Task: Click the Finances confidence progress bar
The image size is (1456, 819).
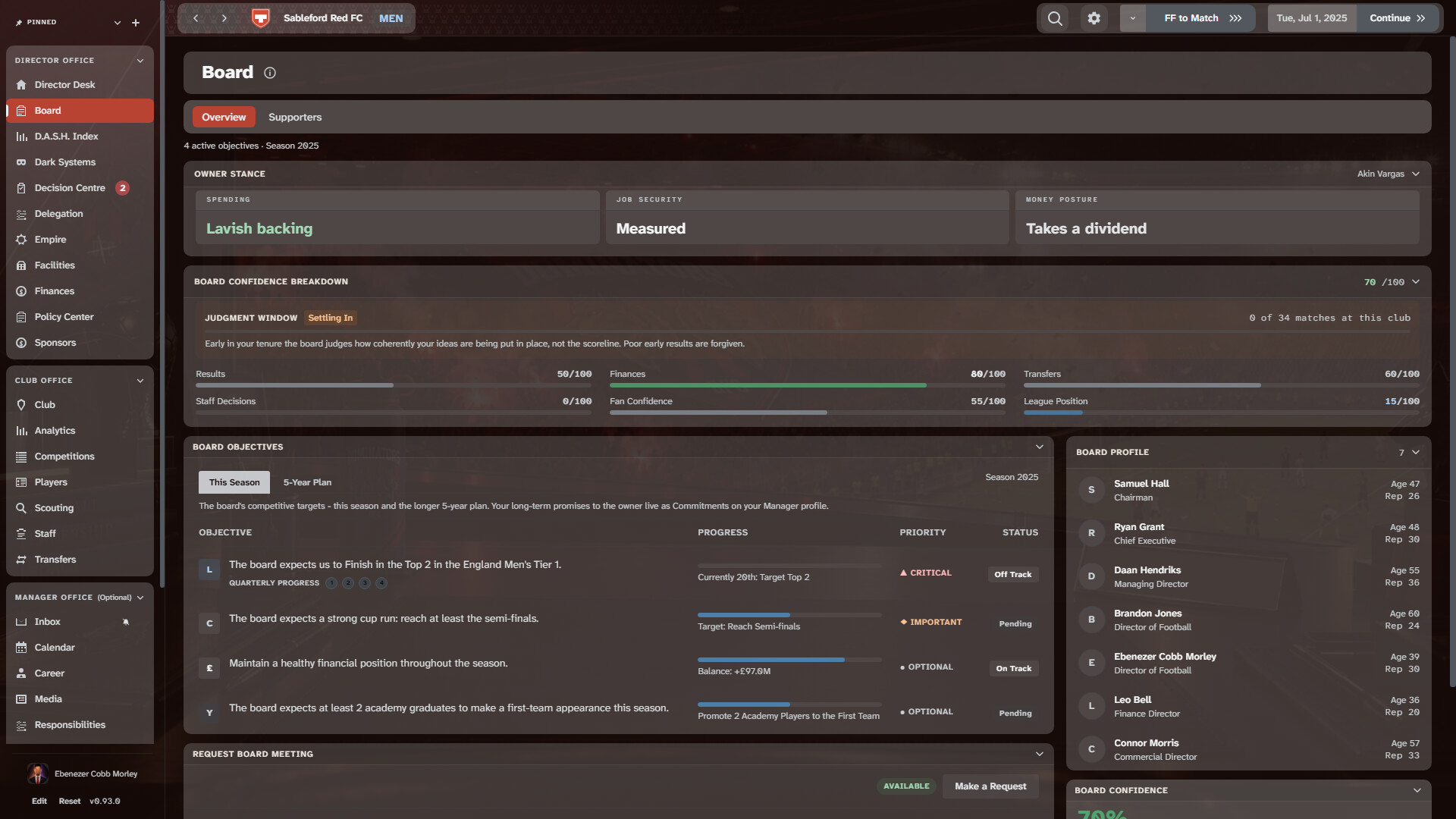Action: click(x=808, y=385)
